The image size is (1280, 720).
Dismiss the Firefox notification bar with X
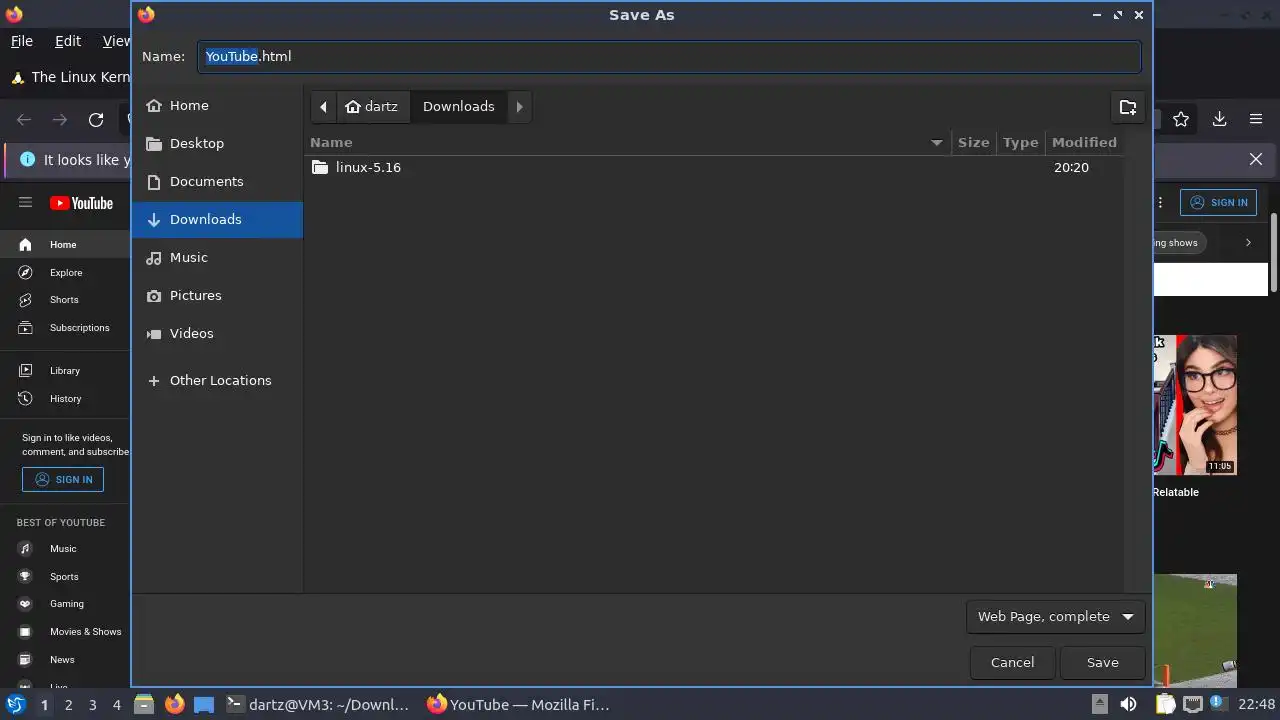(1256, 159)
